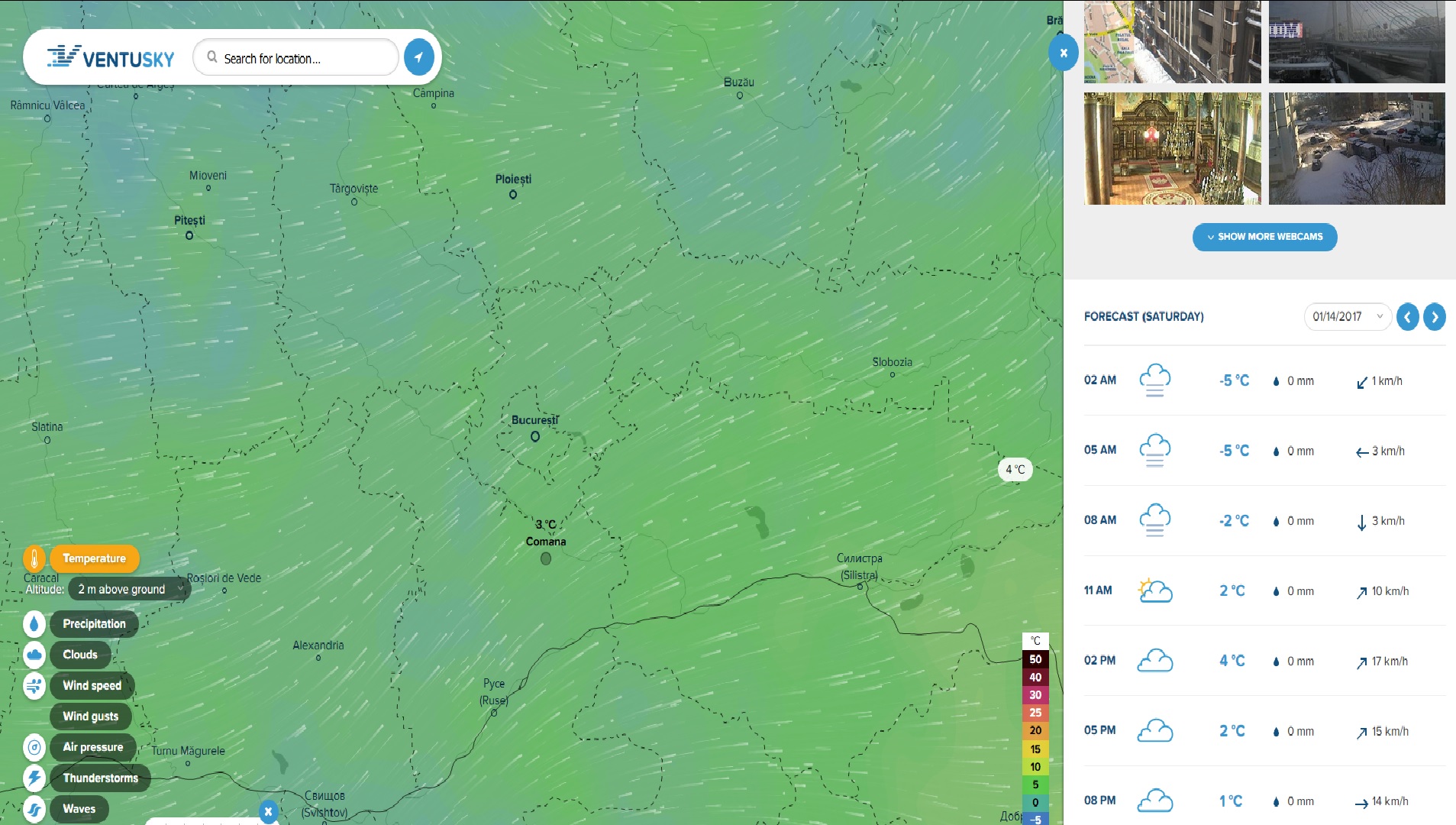
Task: Close the right forecast side panel
Action: click(x=1064, y=53)
